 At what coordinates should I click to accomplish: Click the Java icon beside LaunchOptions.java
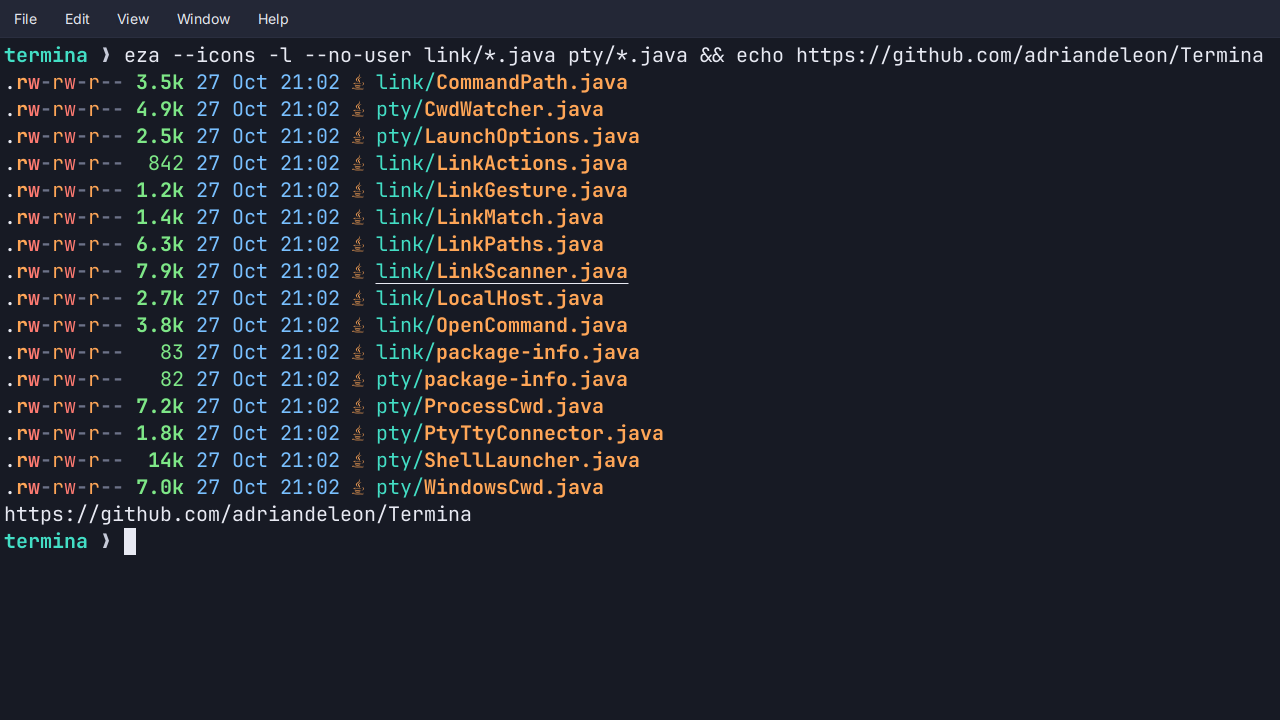tap(358, 136)
